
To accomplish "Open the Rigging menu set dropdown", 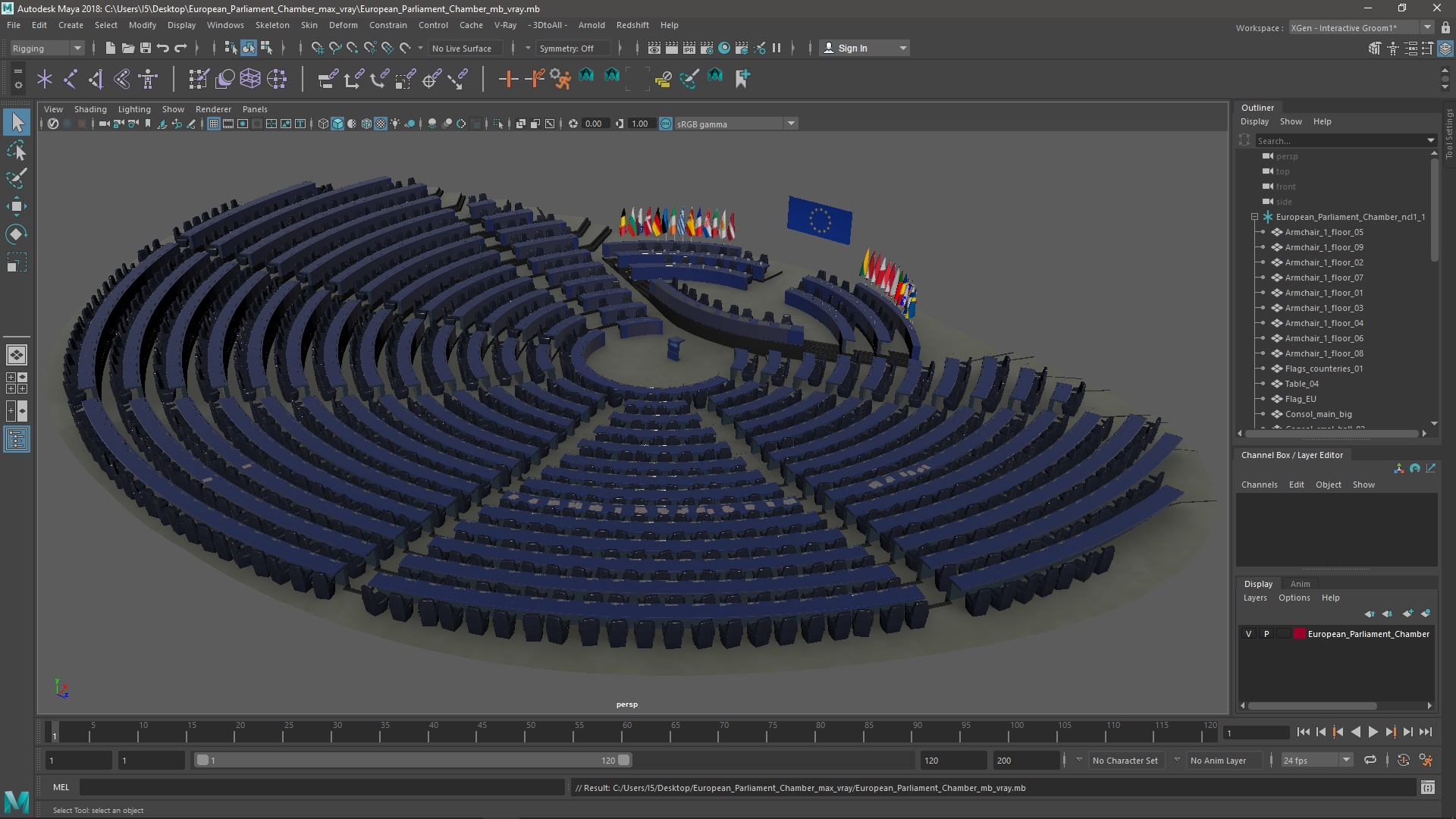I will click(x=47, y=48).
